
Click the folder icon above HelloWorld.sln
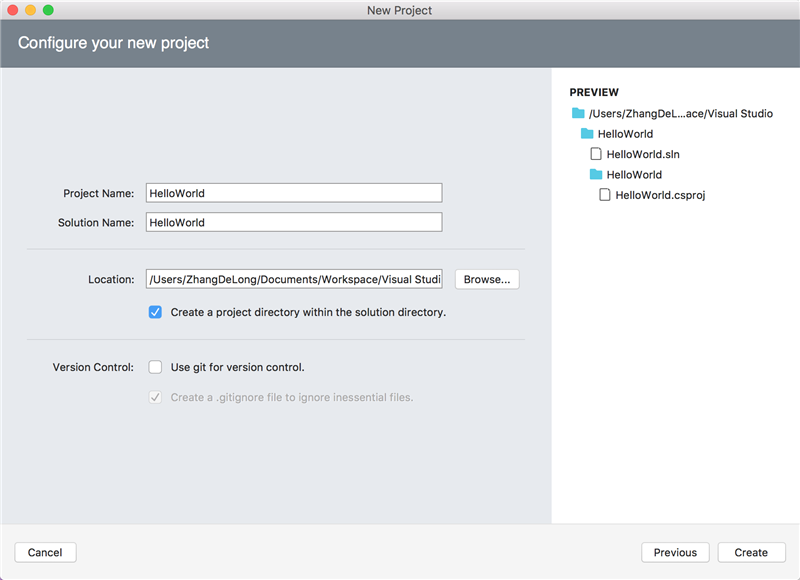point(587,134)
